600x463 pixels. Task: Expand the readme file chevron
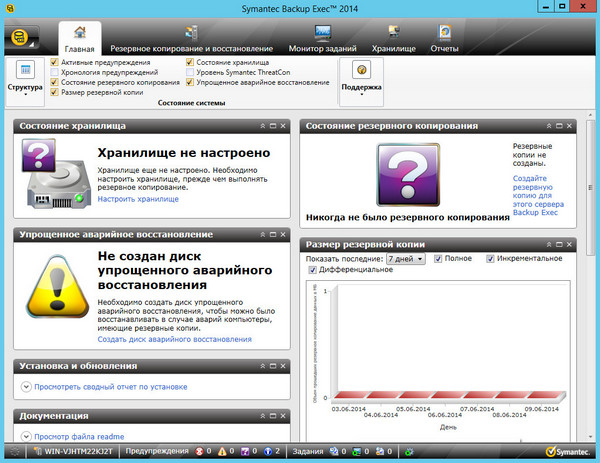pos(26,436)
